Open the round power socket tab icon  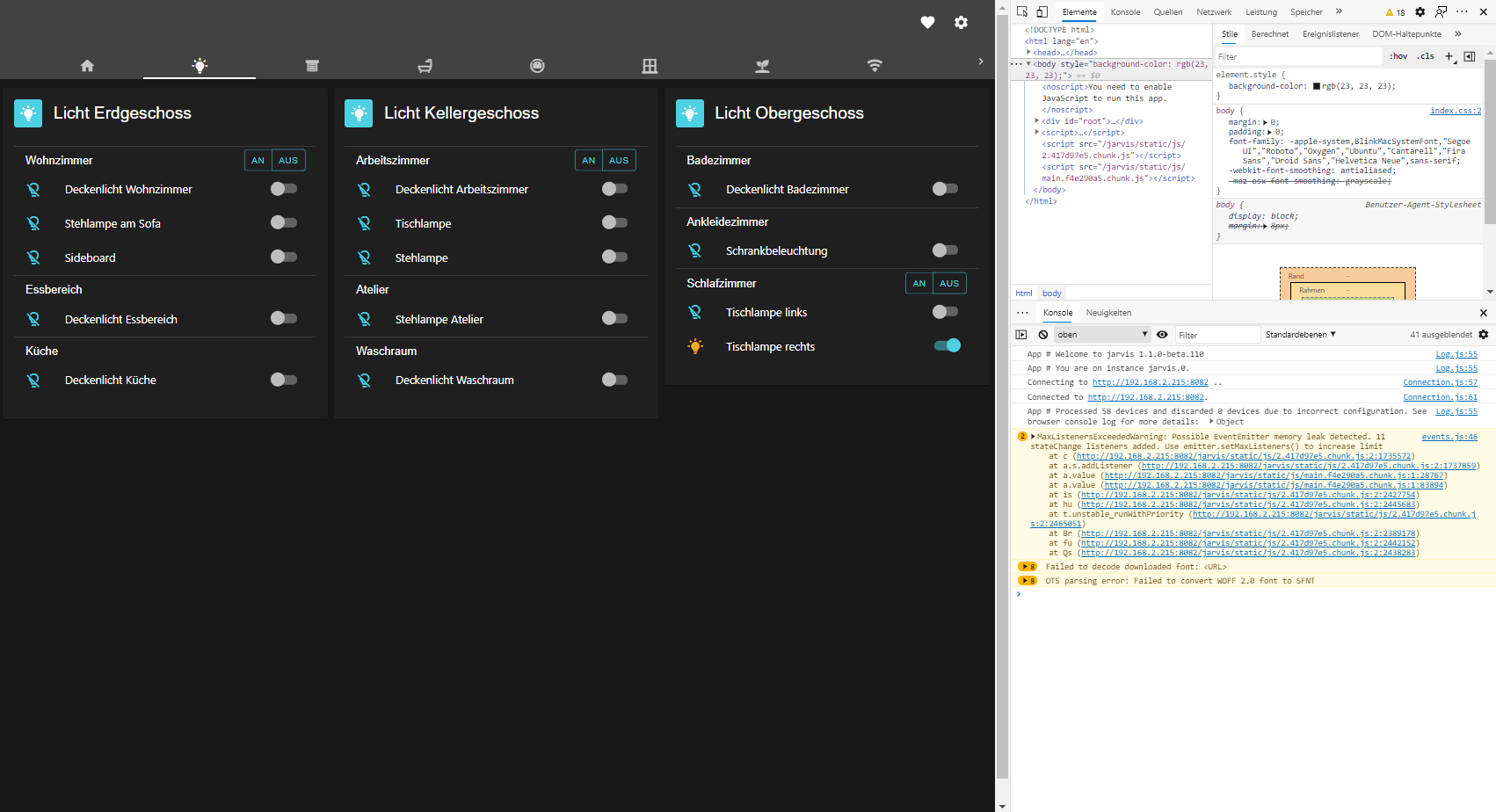(x=537, y=66)
